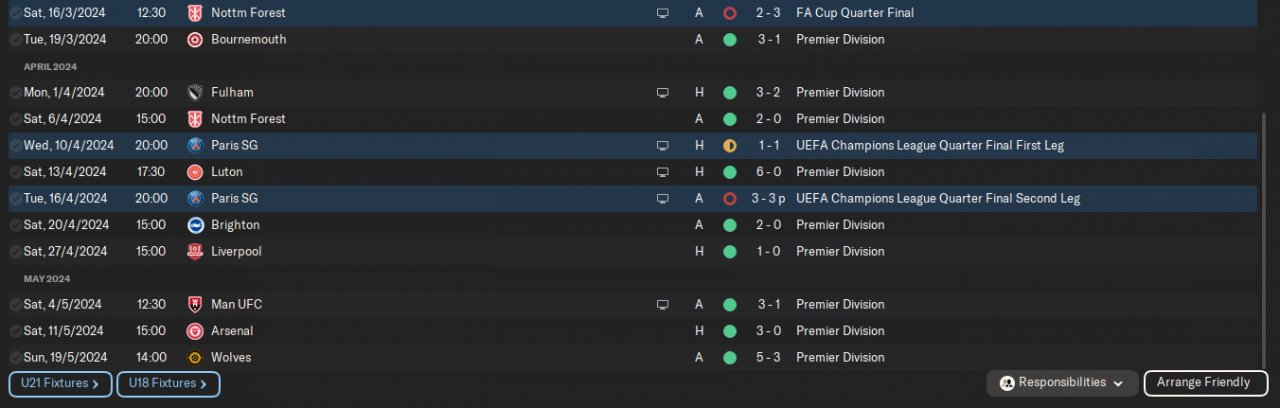The image size is (1280, 408).
Task: Open the Arsenal club name link
Action: 232,331
